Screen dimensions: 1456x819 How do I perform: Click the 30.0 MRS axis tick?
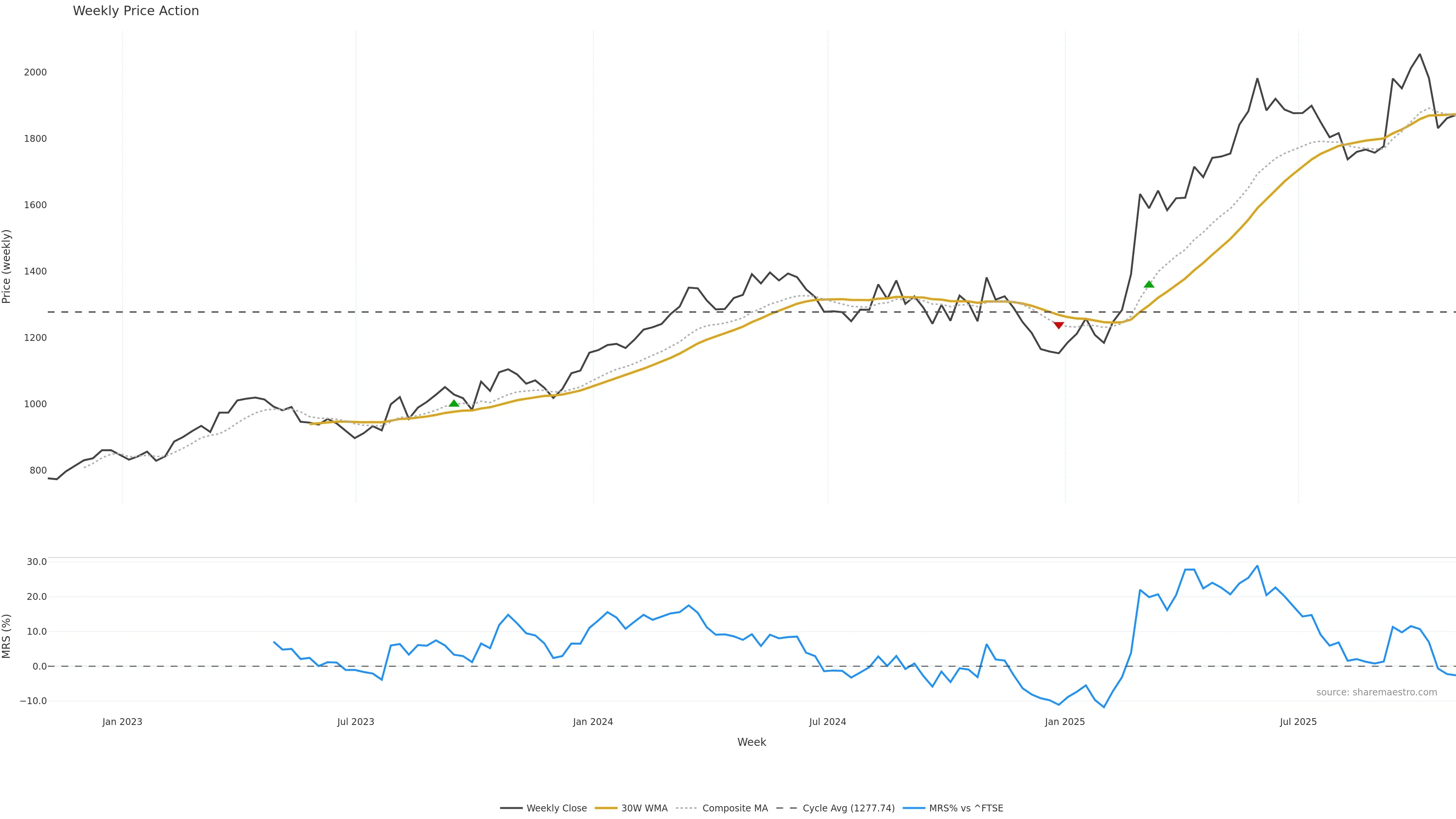pos(37,562)
